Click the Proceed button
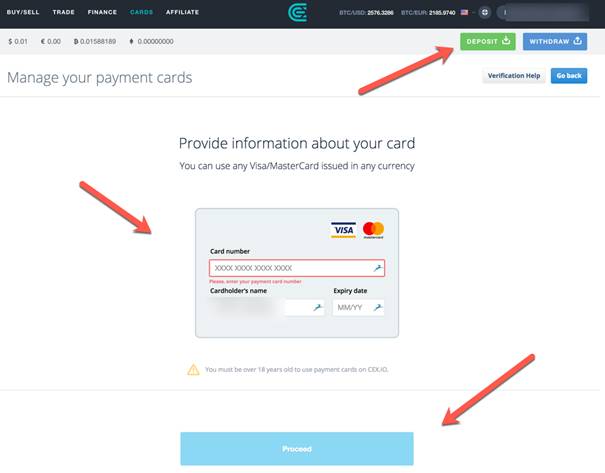The image size is (605, 473). click(x=297, y=449)
